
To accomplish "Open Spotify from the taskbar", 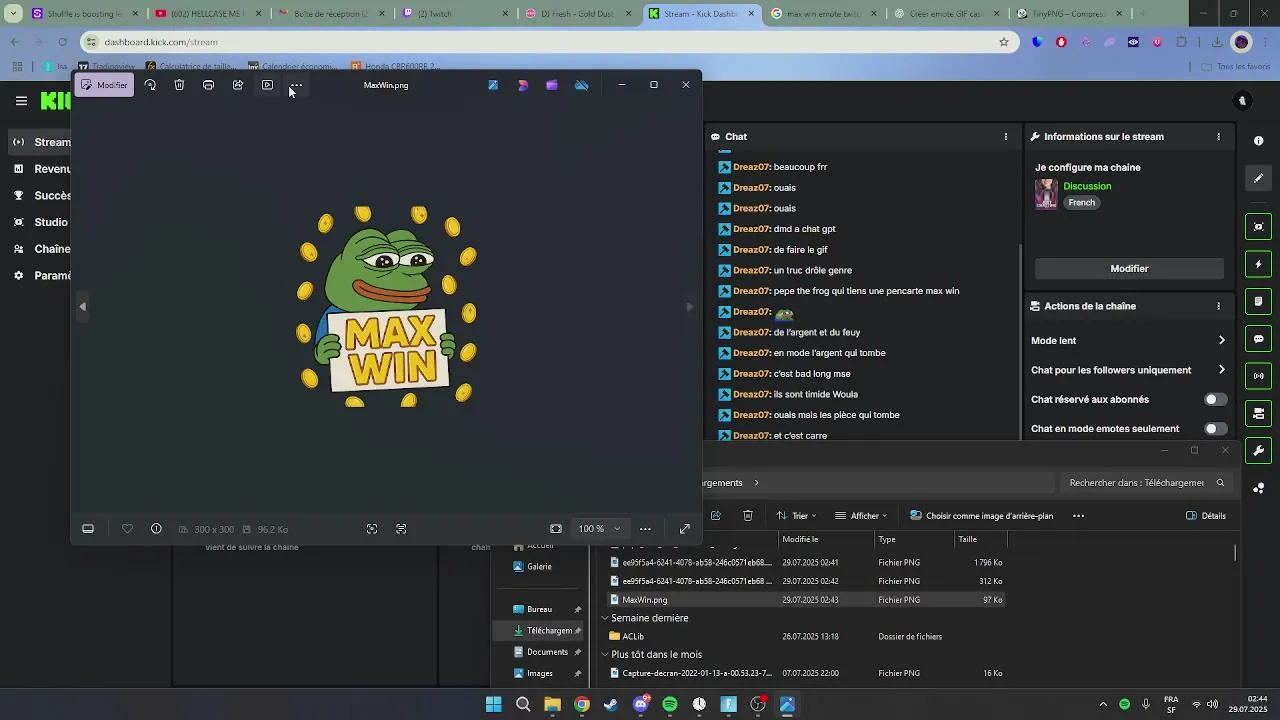I will click(670, 704).
